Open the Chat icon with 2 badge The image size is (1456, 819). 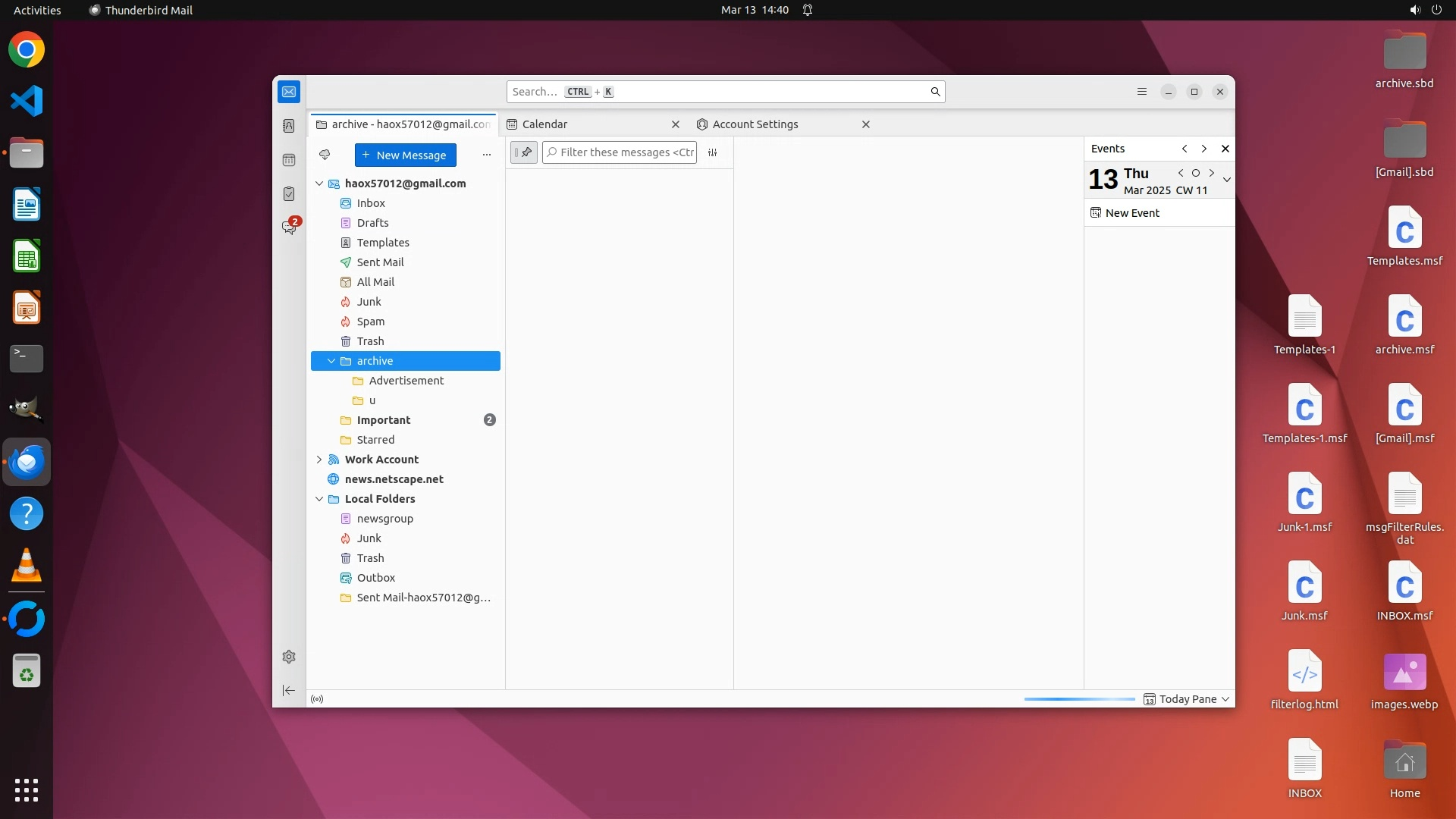pyautogui.click(x=289, y=227)
